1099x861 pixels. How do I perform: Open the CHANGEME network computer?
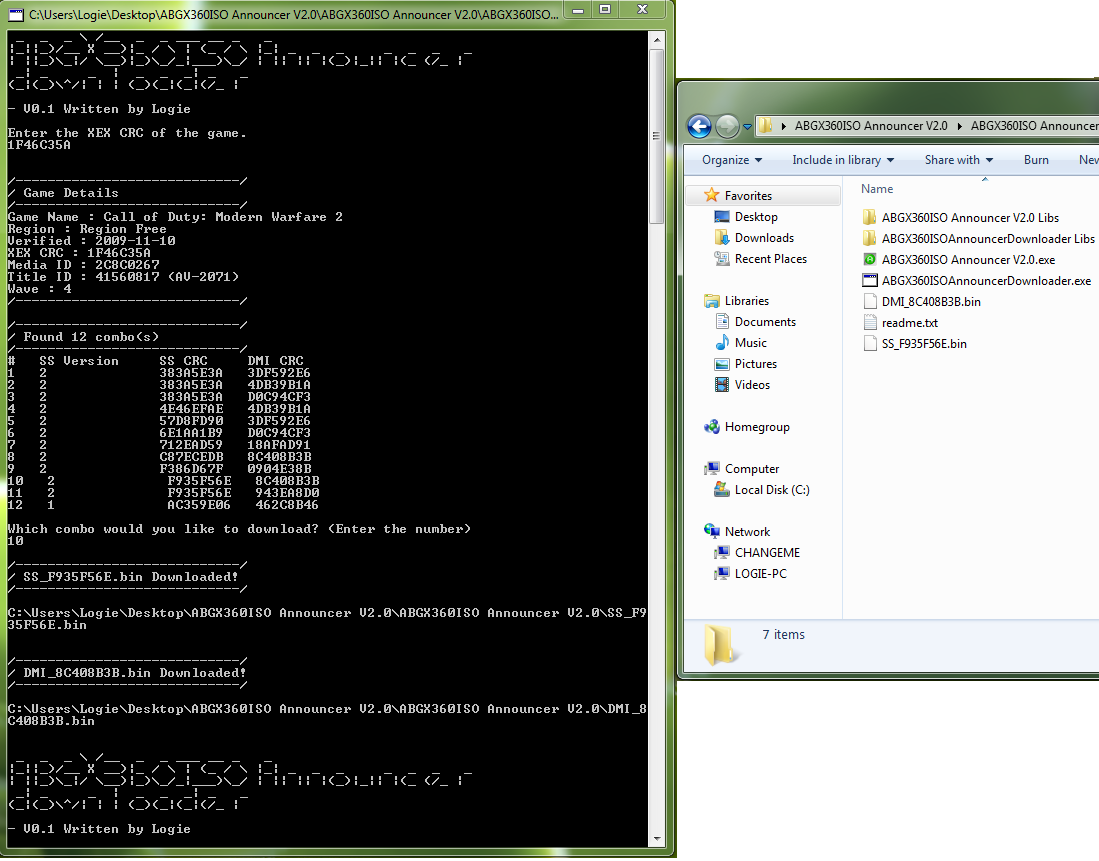[767, 553]
